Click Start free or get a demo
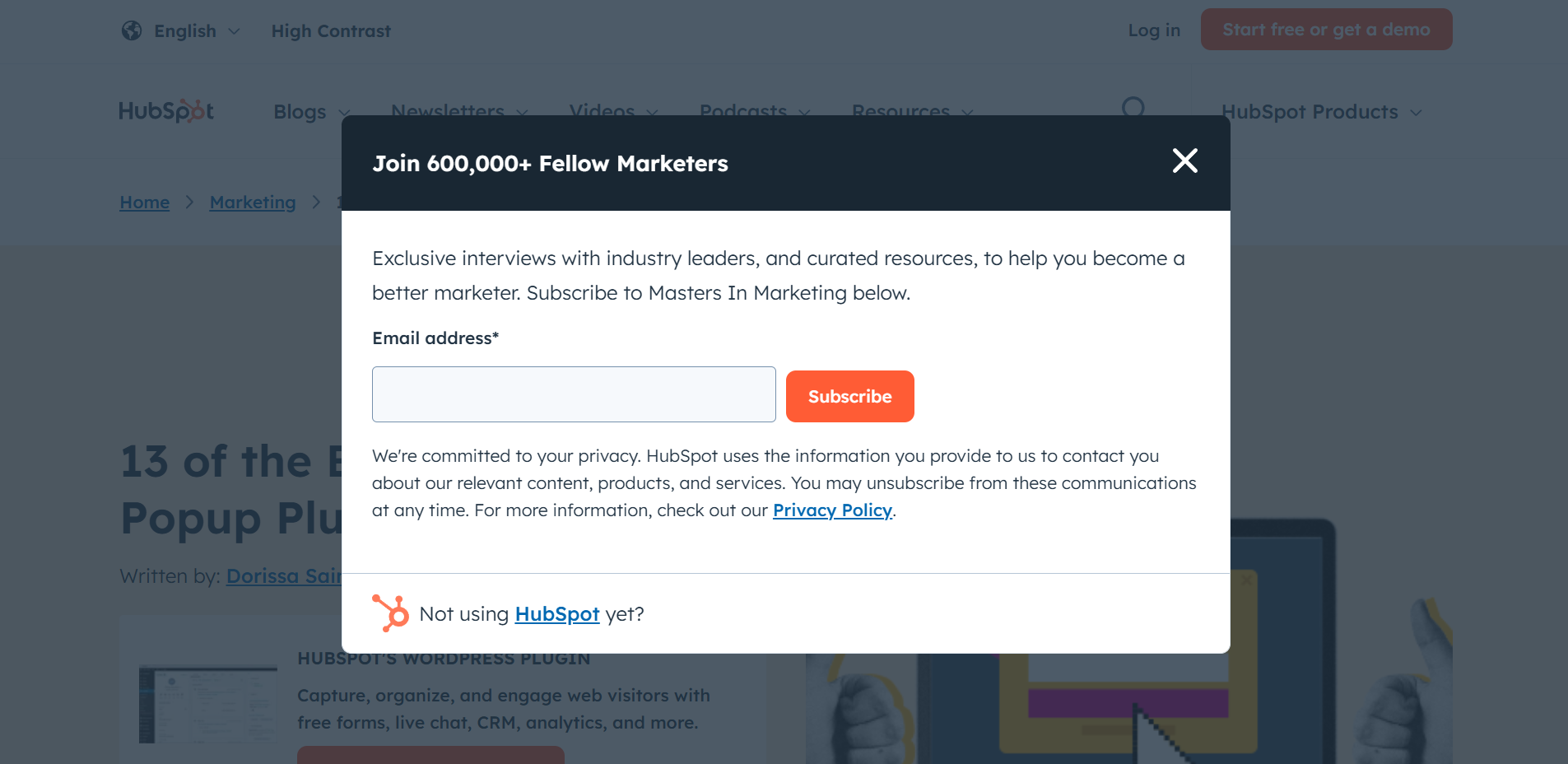This screenshot has width=1568, height=764. pyautogui.click(x=1326, y=30)
